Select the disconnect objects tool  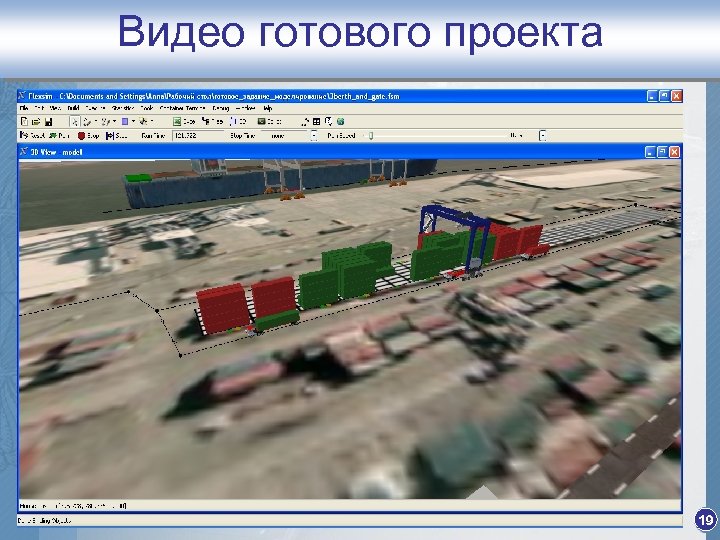coord(106,122)
